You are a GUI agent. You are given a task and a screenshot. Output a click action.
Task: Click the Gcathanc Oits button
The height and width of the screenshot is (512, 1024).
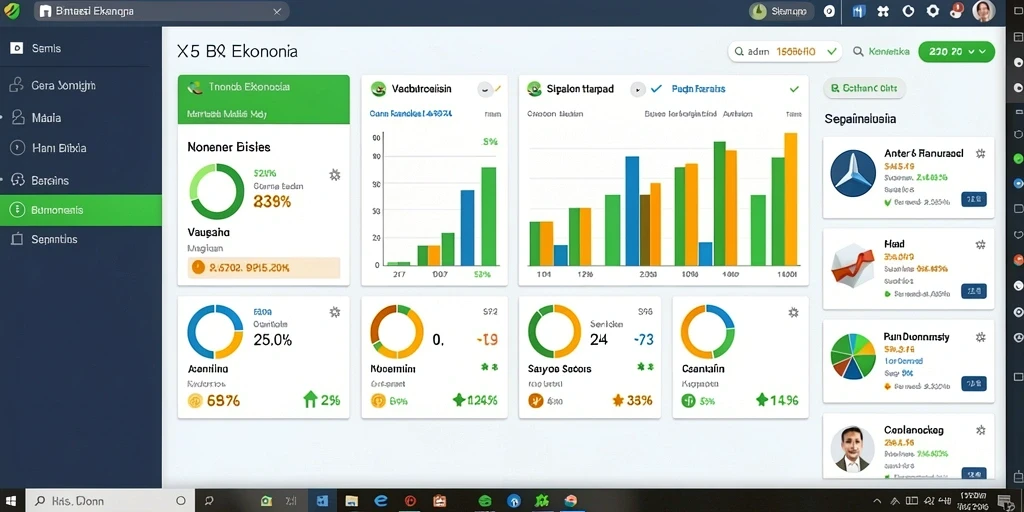tap(864, 88)
